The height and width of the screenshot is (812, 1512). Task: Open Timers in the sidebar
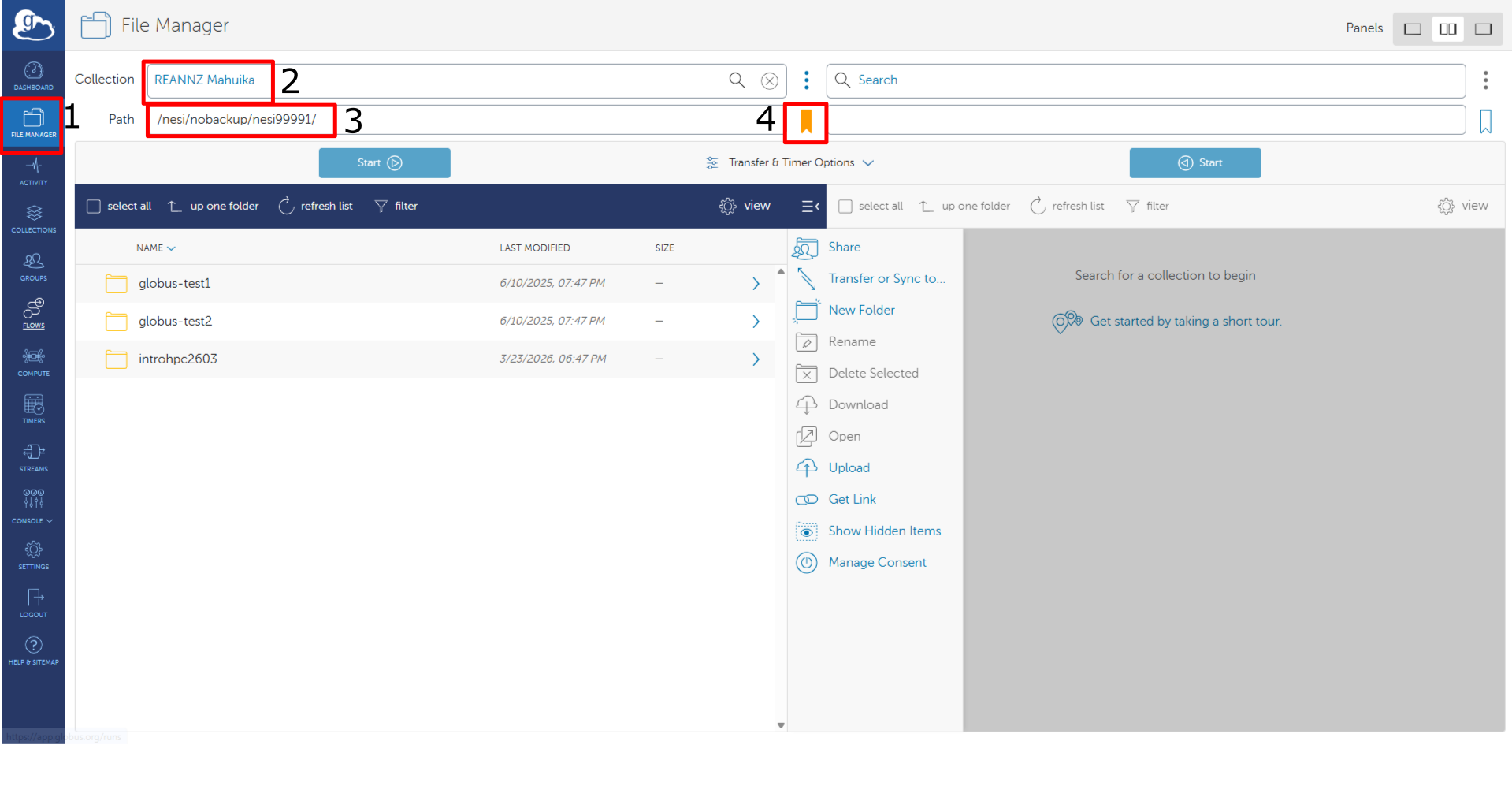click(33, 410)
